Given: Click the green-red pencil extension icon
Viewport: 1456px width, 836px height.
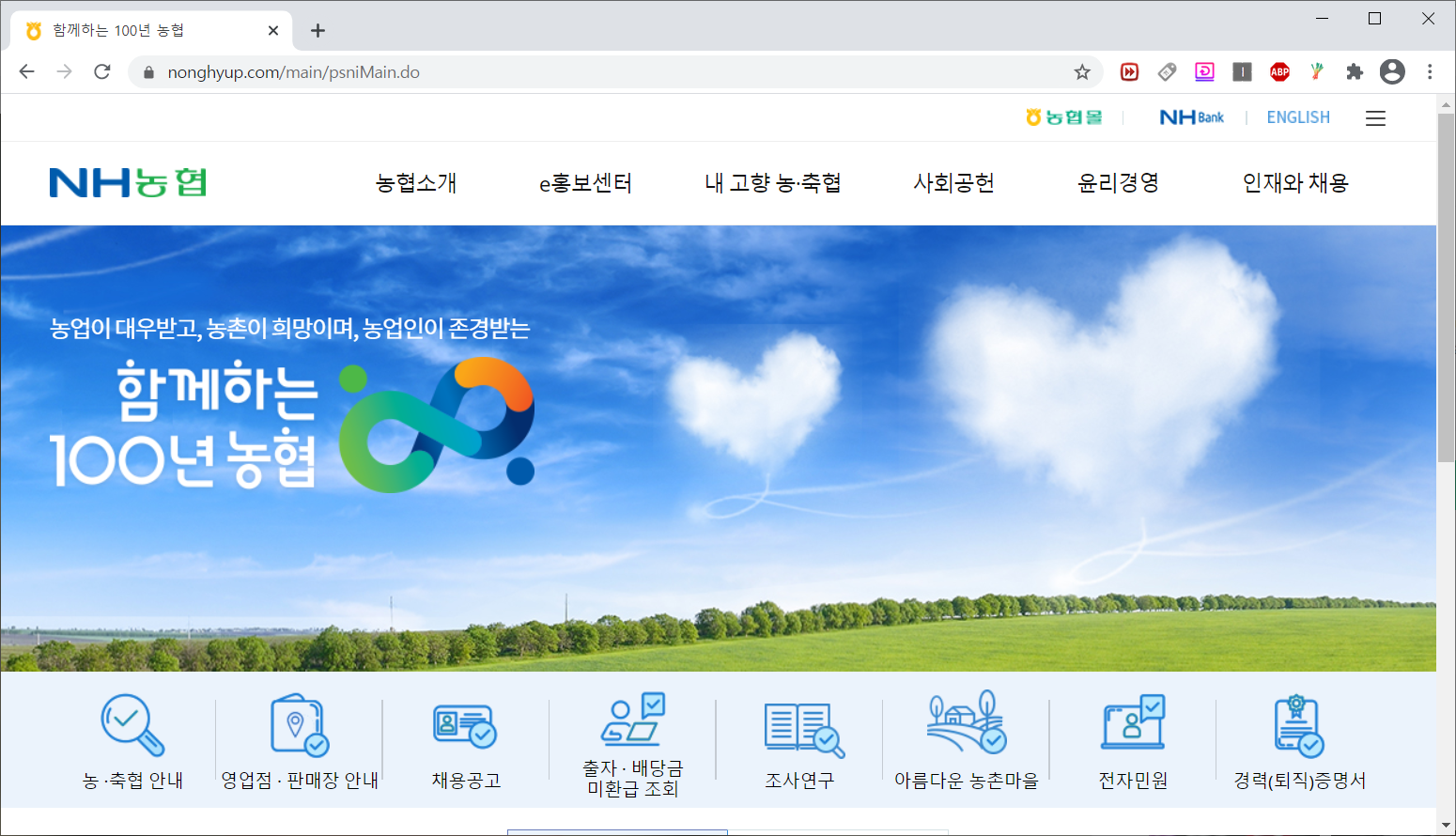Looking at the screenshot, I should (1317, 72).
